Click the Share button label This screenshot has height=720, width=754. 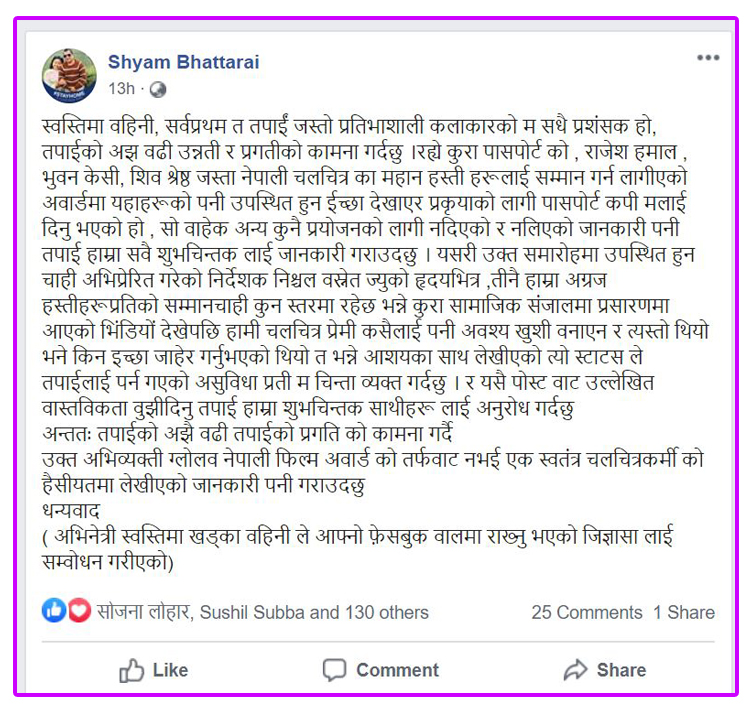click(x=621, y=670)
